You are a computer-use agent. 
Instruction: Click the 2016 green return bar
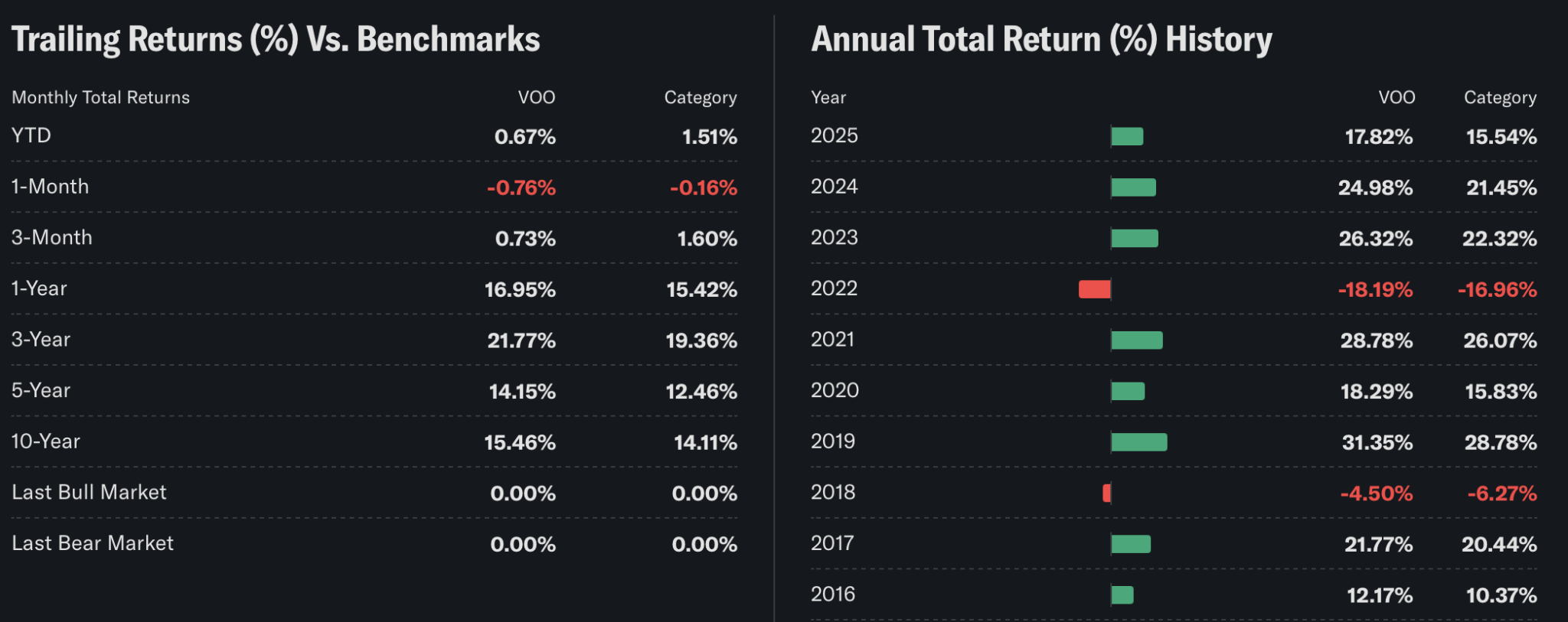pos(1122,595)
